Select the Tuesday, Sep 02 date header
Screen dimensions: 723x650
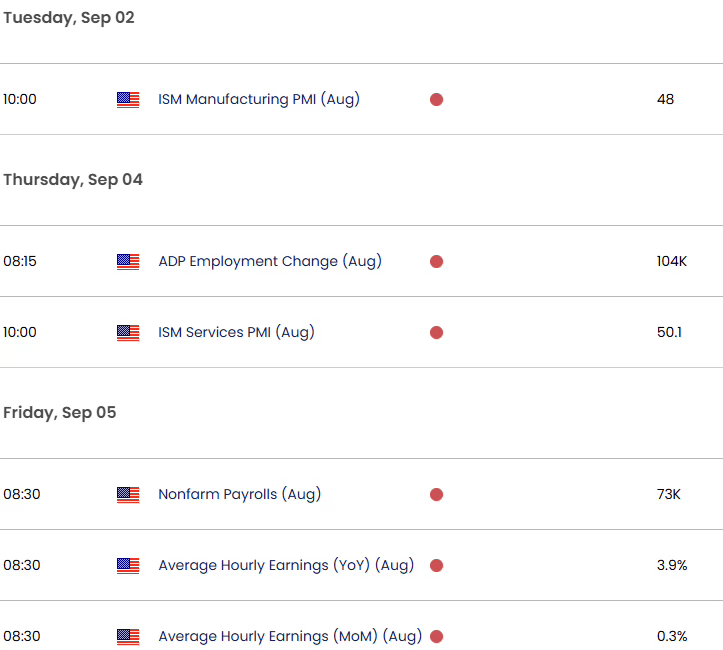[x=69, y=18]
